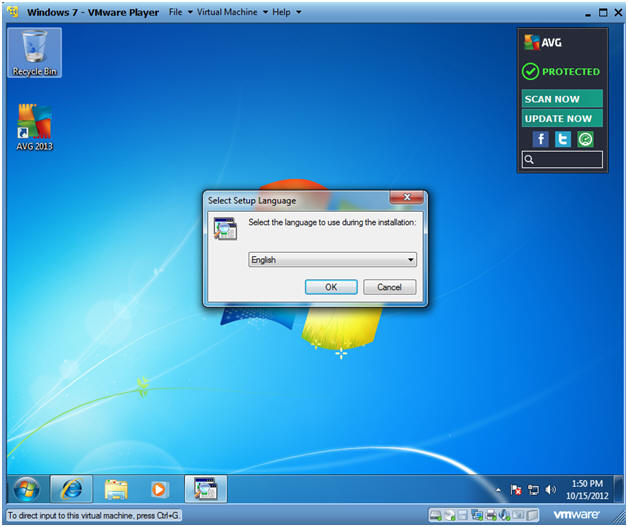Open AVG Twitter icon in gadget

[563, 139]
